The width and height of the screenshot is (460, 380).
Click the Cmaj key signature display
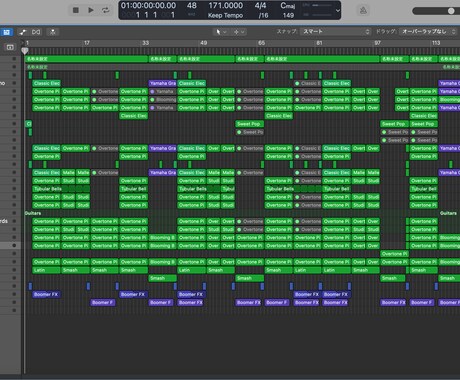coord(288,6)
